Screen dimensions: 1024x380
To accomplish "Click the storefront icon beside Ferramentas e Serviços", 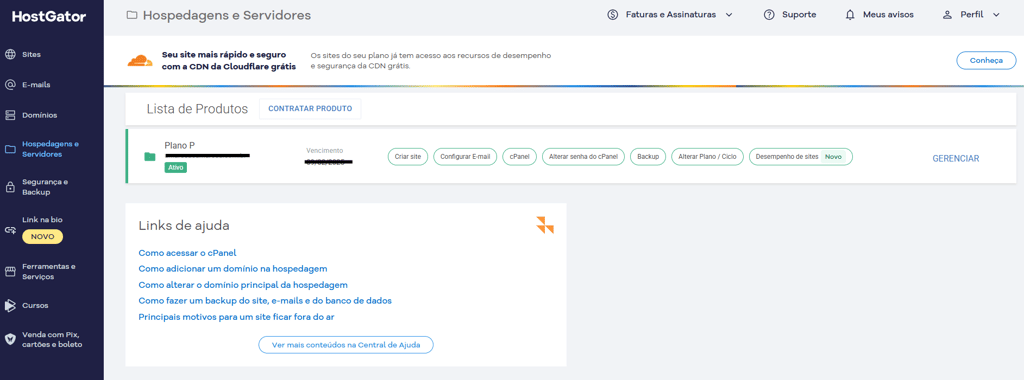I will click(10, 272).
